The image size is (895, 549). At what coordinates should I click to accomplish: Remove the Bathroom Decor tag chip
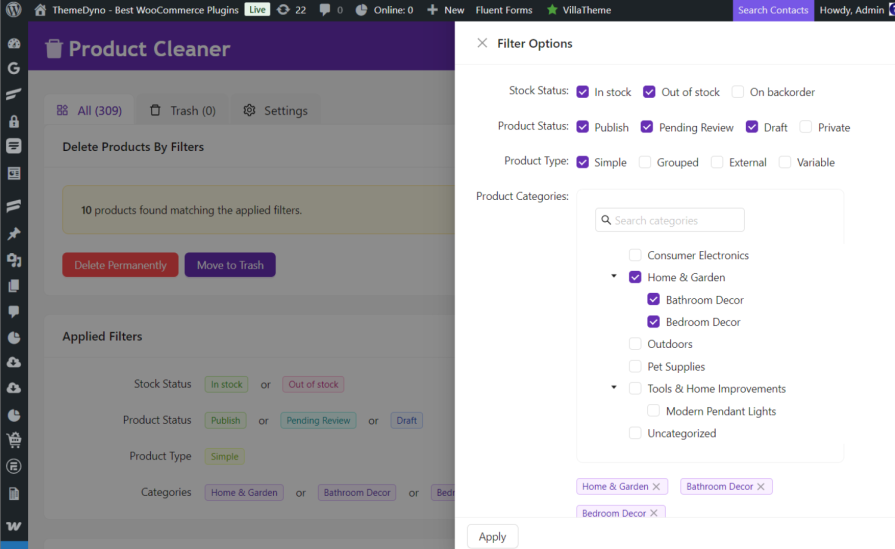[761, 487]
